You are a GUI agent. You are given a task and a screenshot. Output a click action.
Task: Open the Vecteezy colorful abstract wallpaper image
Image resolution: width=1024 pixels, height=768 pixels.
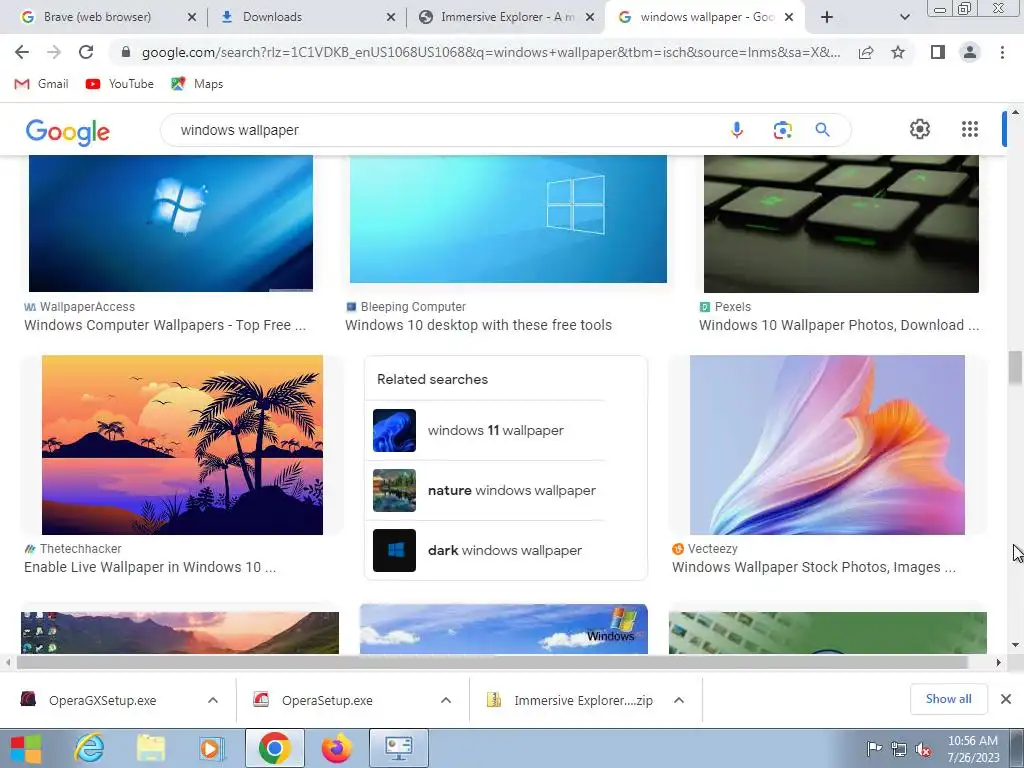827,445
